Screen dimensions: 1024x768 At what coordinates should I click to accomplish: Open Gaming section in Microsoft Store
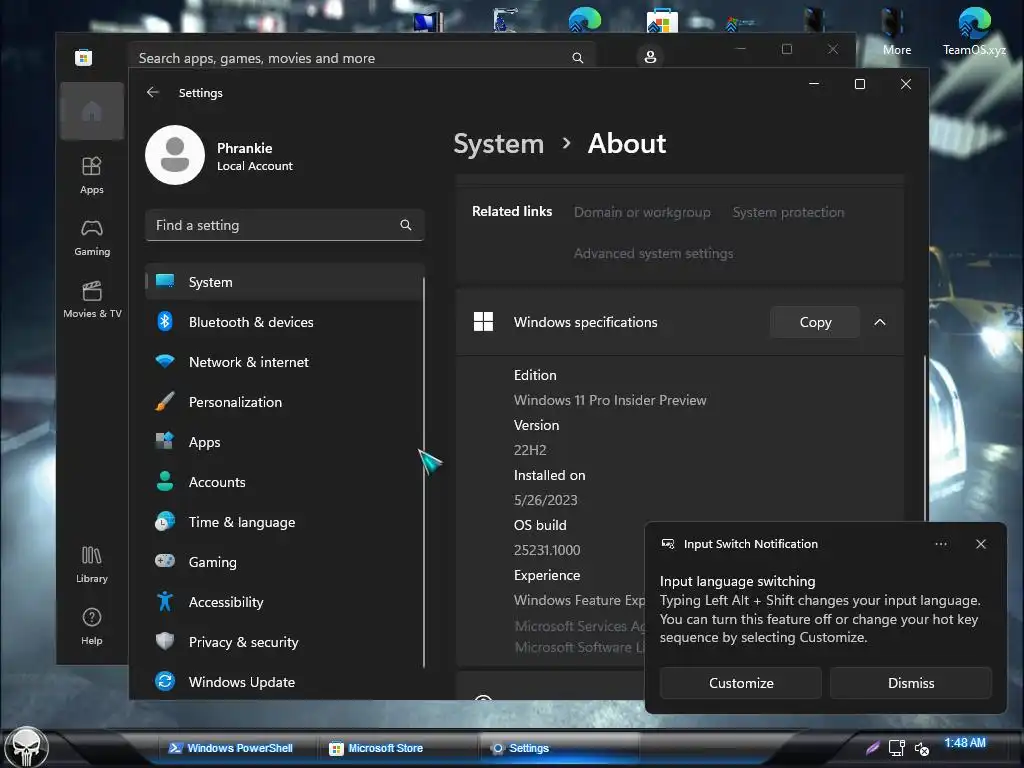click(91, 238)
